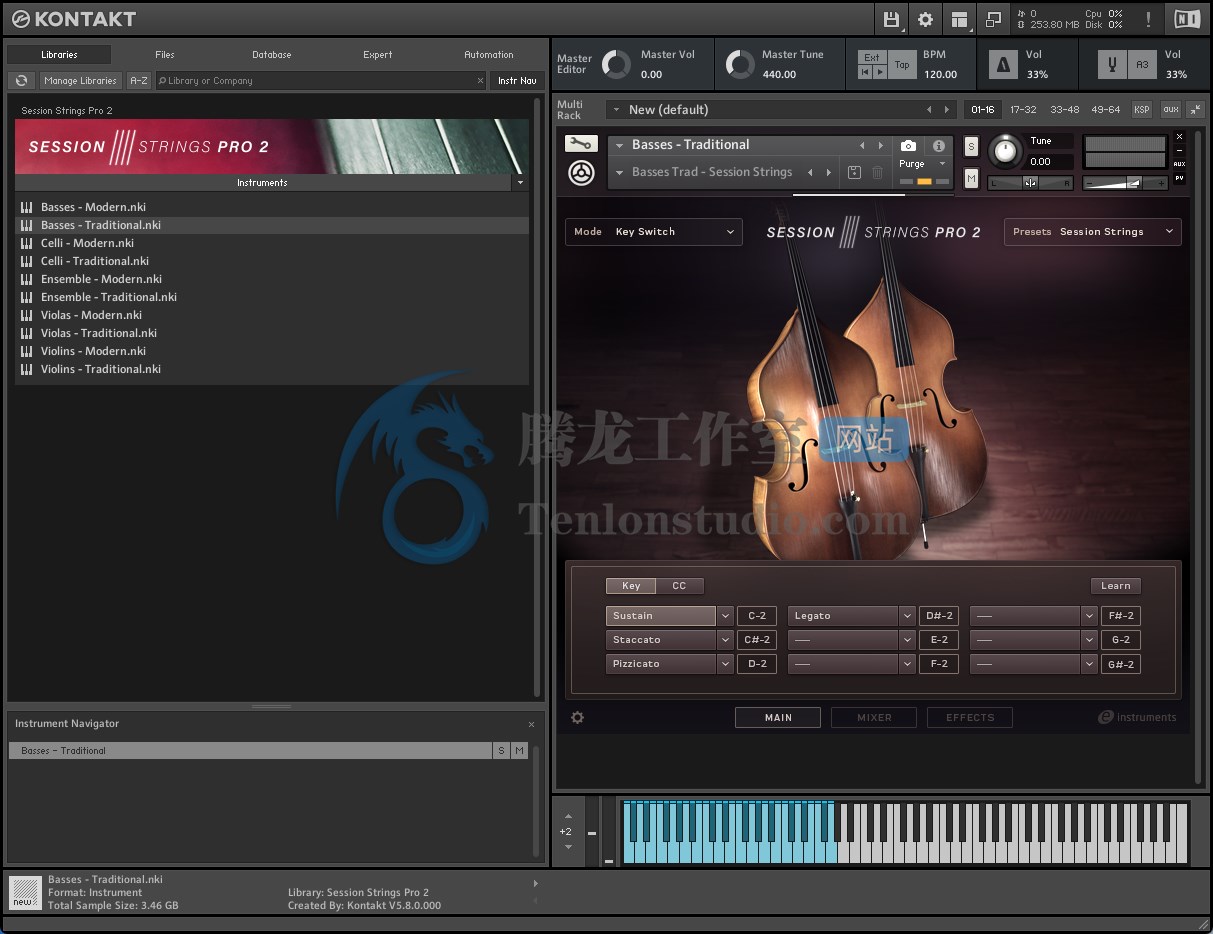Screen dimensions: 1213x934
Task: Click the metronome icon
Action: [x=1003, y=65]
